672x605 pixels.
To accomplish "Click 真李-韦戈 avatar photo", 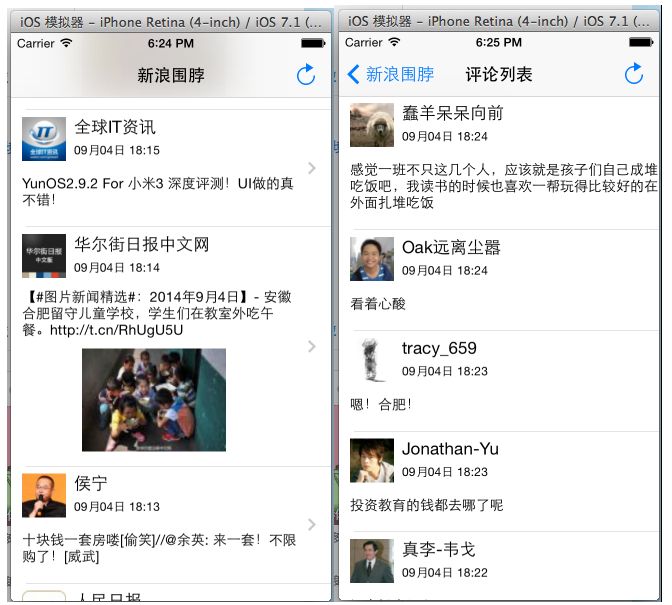I will (x=372, y=561).
